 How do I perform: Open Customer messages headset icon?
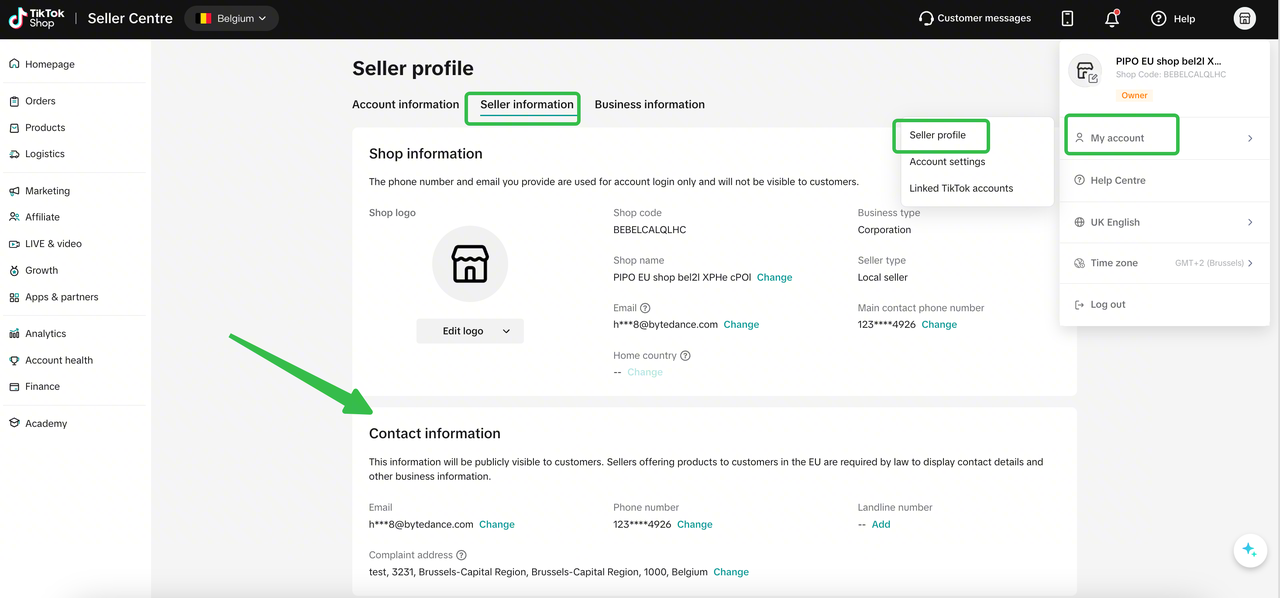click(x=926, y=18)
